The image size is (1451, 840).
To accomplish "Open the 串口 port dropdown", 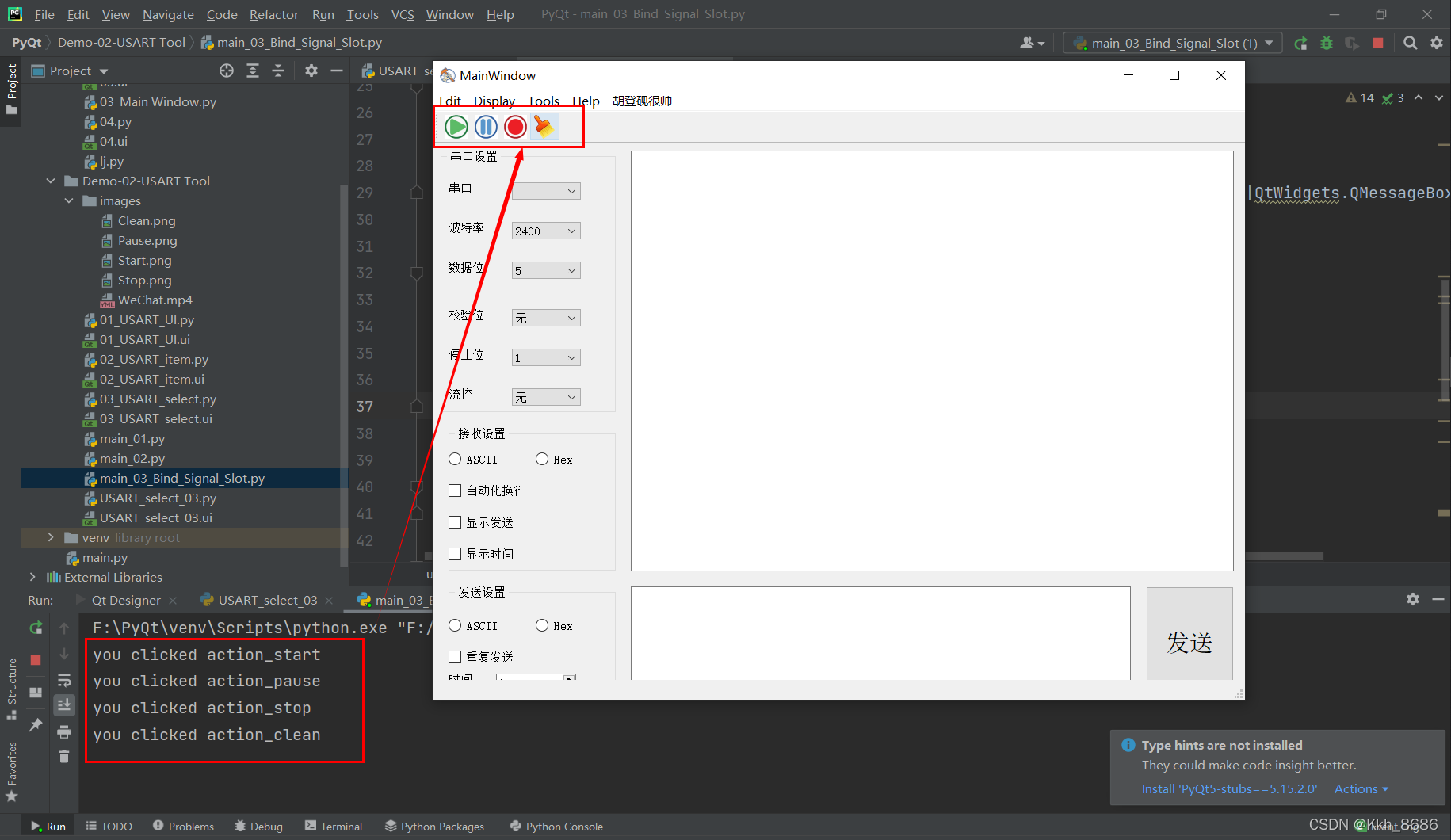I will coord(546,191).
